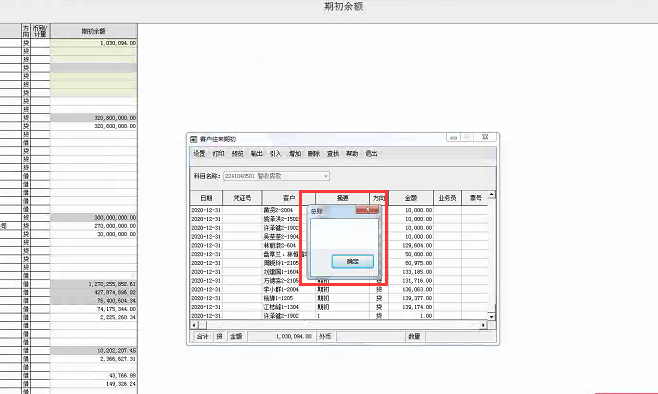Select amount cell 129,604.00
This screenshot has height=394, width=658.
[411, 245]
